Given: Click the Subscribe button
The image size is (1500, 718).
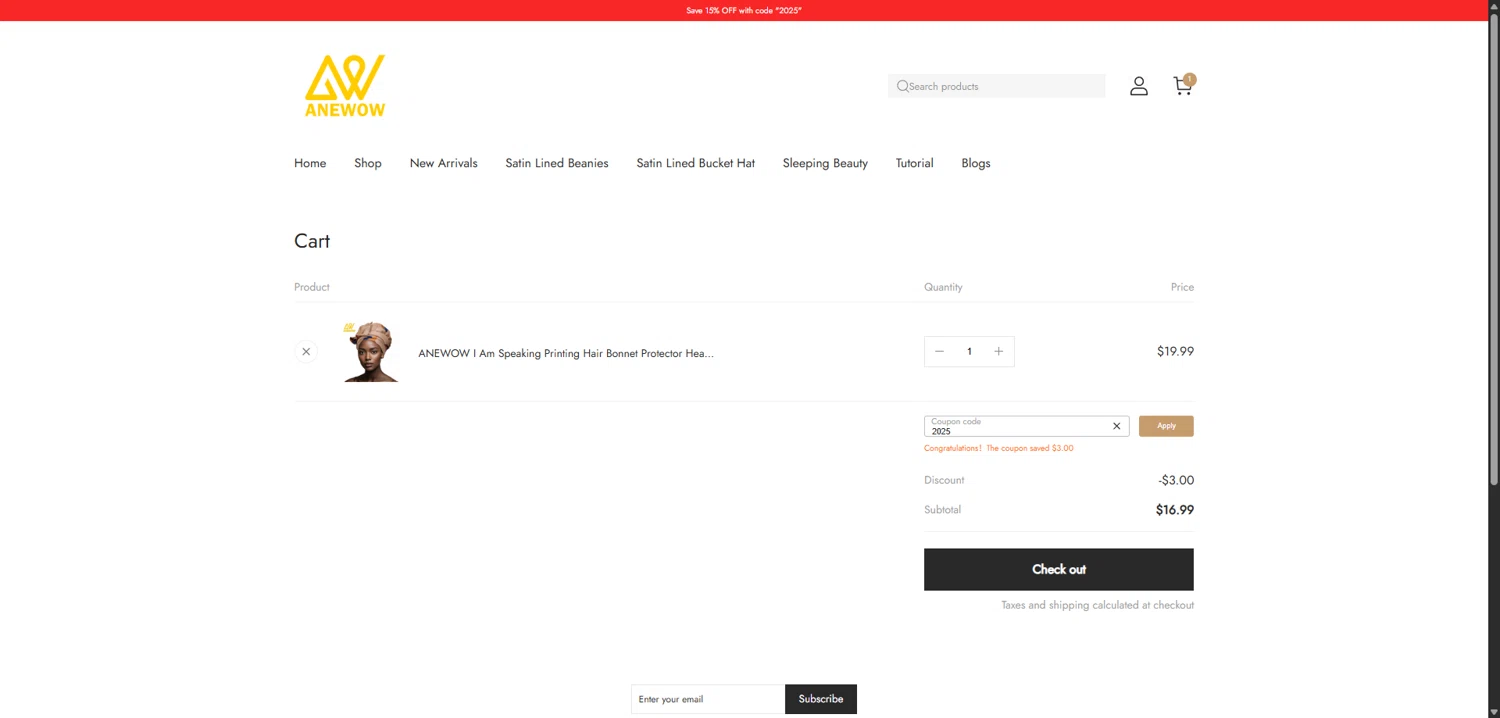Looking at the screenshot, I should click(821, 699).
